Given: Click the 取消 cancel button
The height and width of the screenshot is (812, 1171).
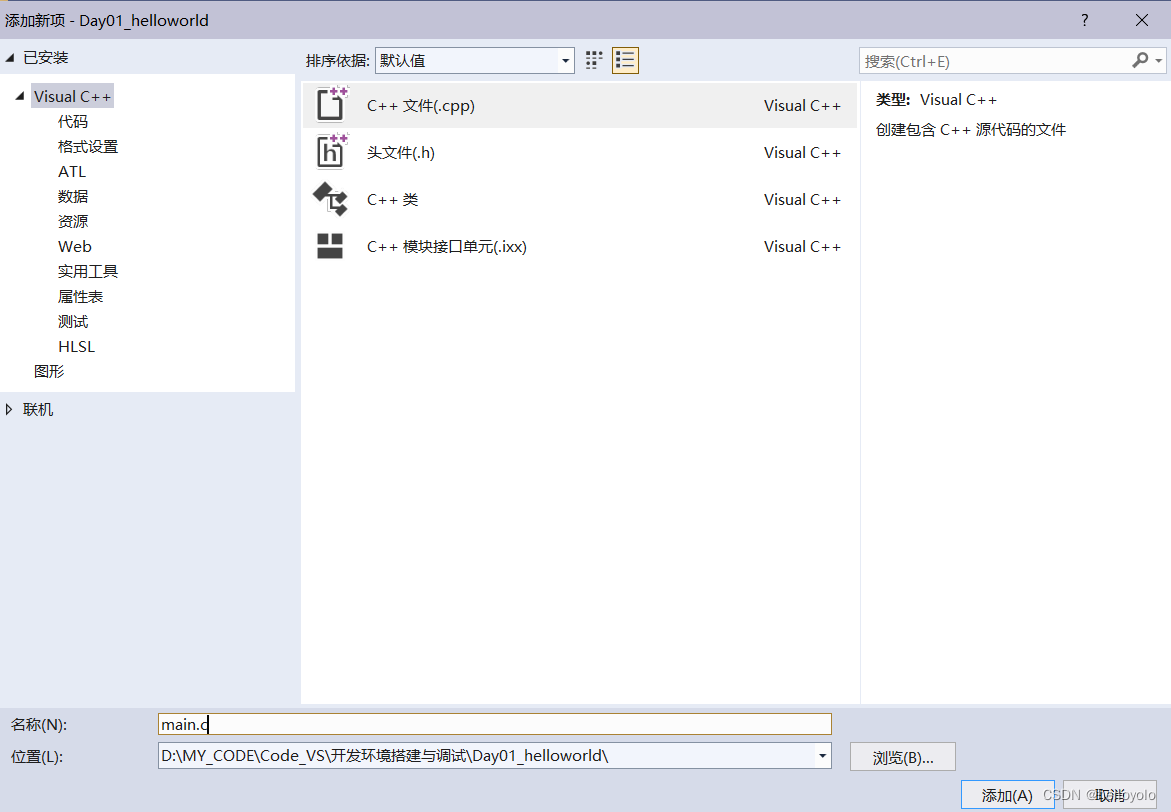Looking at the screenshot, I should (x=1109, y=796).
